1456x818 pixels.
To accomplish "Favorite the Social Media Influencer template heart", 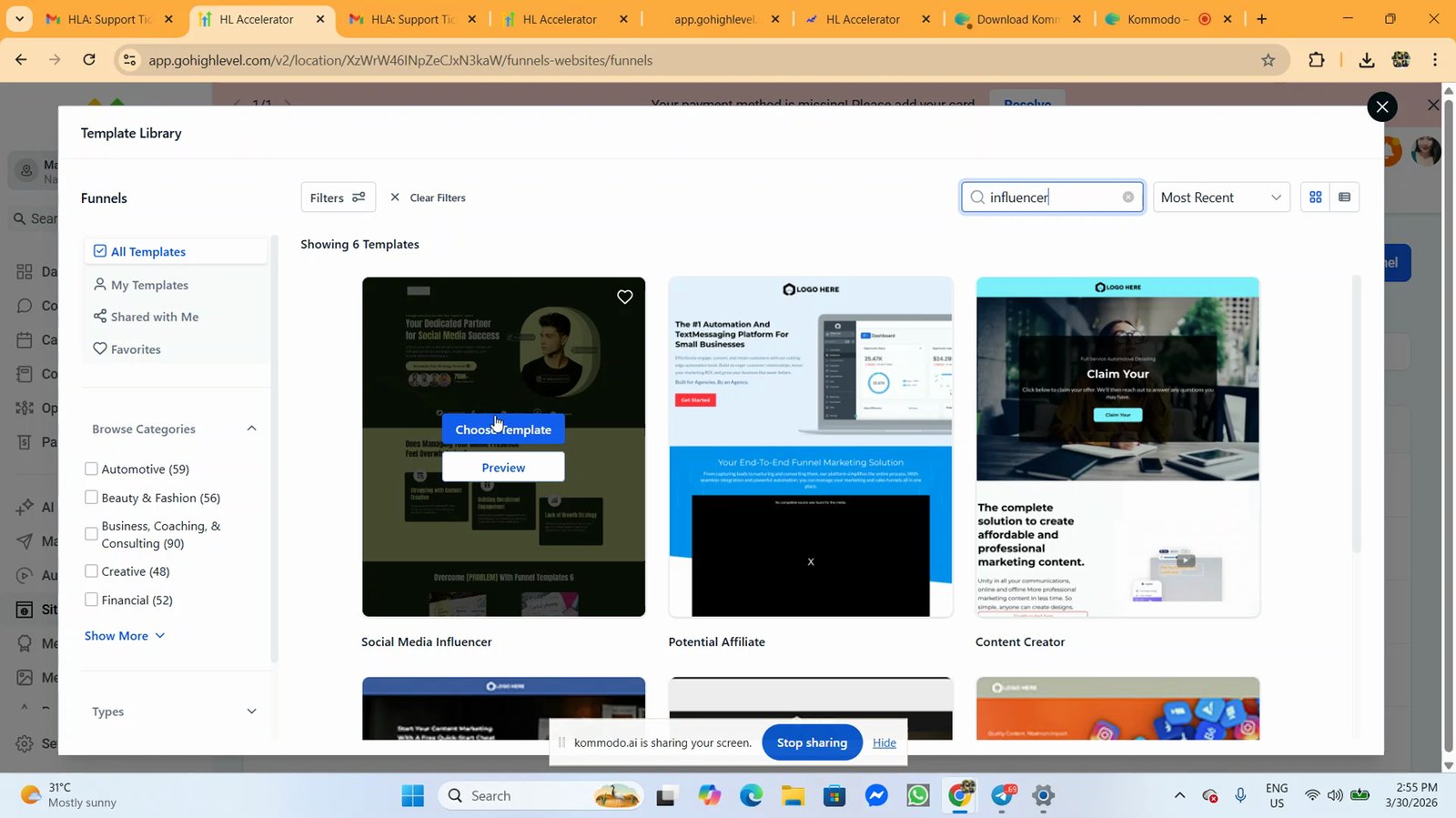I will click(624, 297).
